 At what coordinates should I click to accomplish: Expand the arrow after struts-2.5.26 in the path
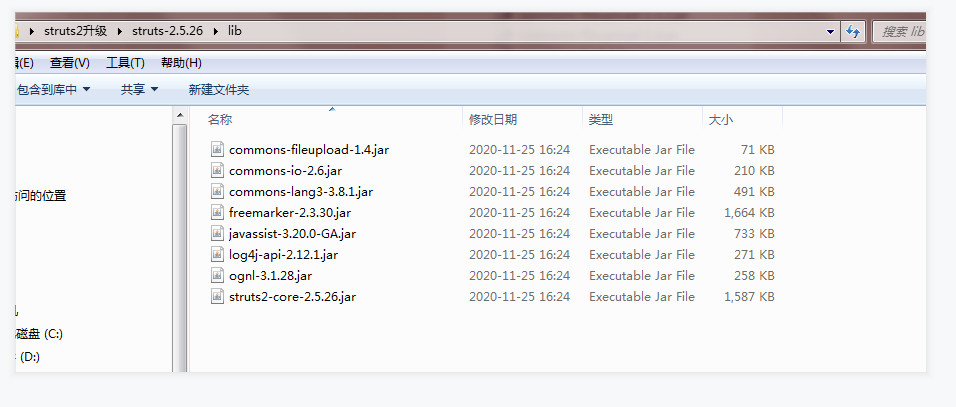click(x=215, y=31)
